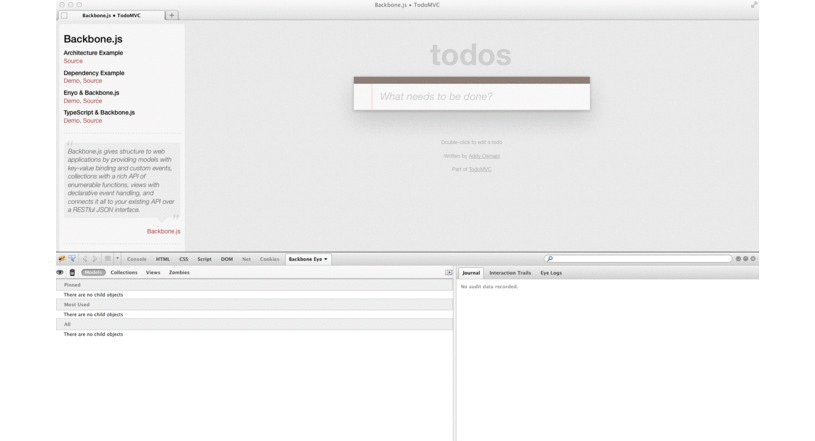Click the trash can clear icon
This screenshot has height=441, width=815.
coord(72,273)
